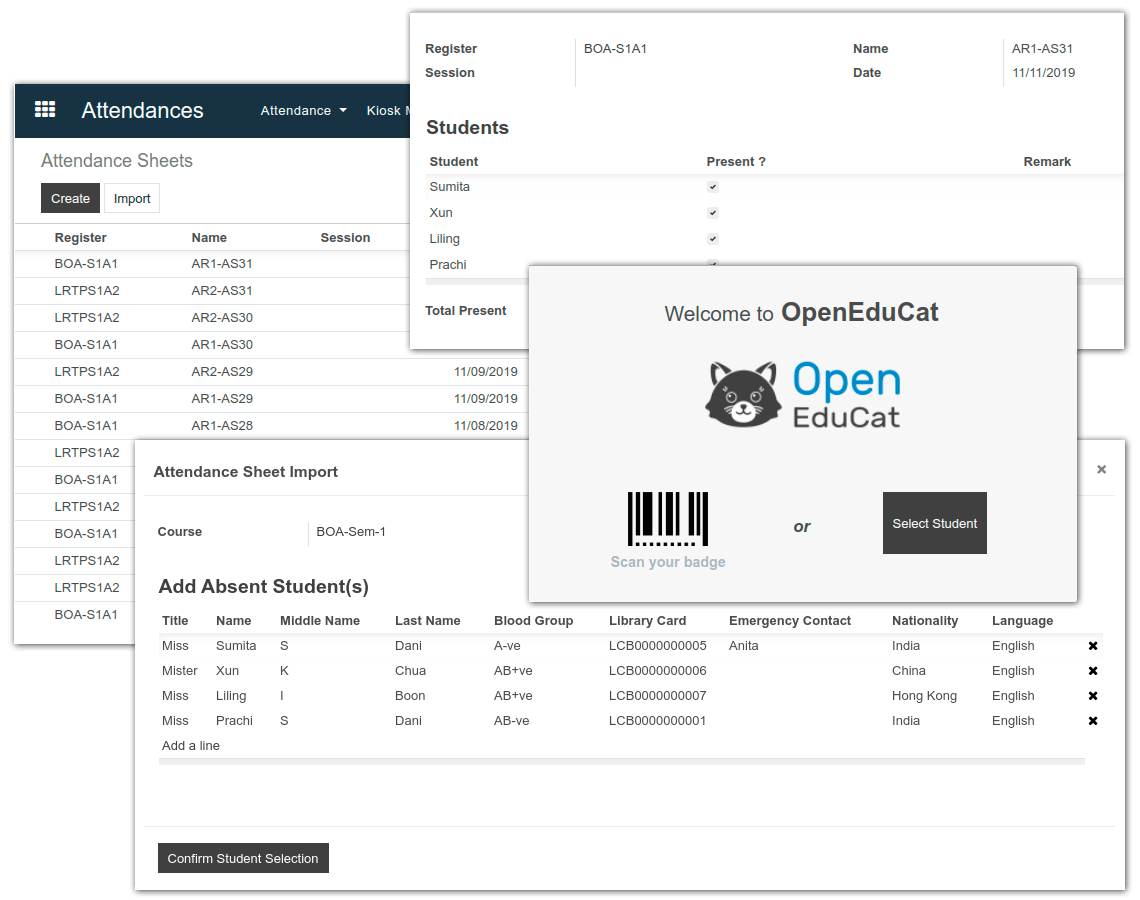The image size is (1140, 900).
Task: Select student Liling in Students list
Action: (444, 239)
